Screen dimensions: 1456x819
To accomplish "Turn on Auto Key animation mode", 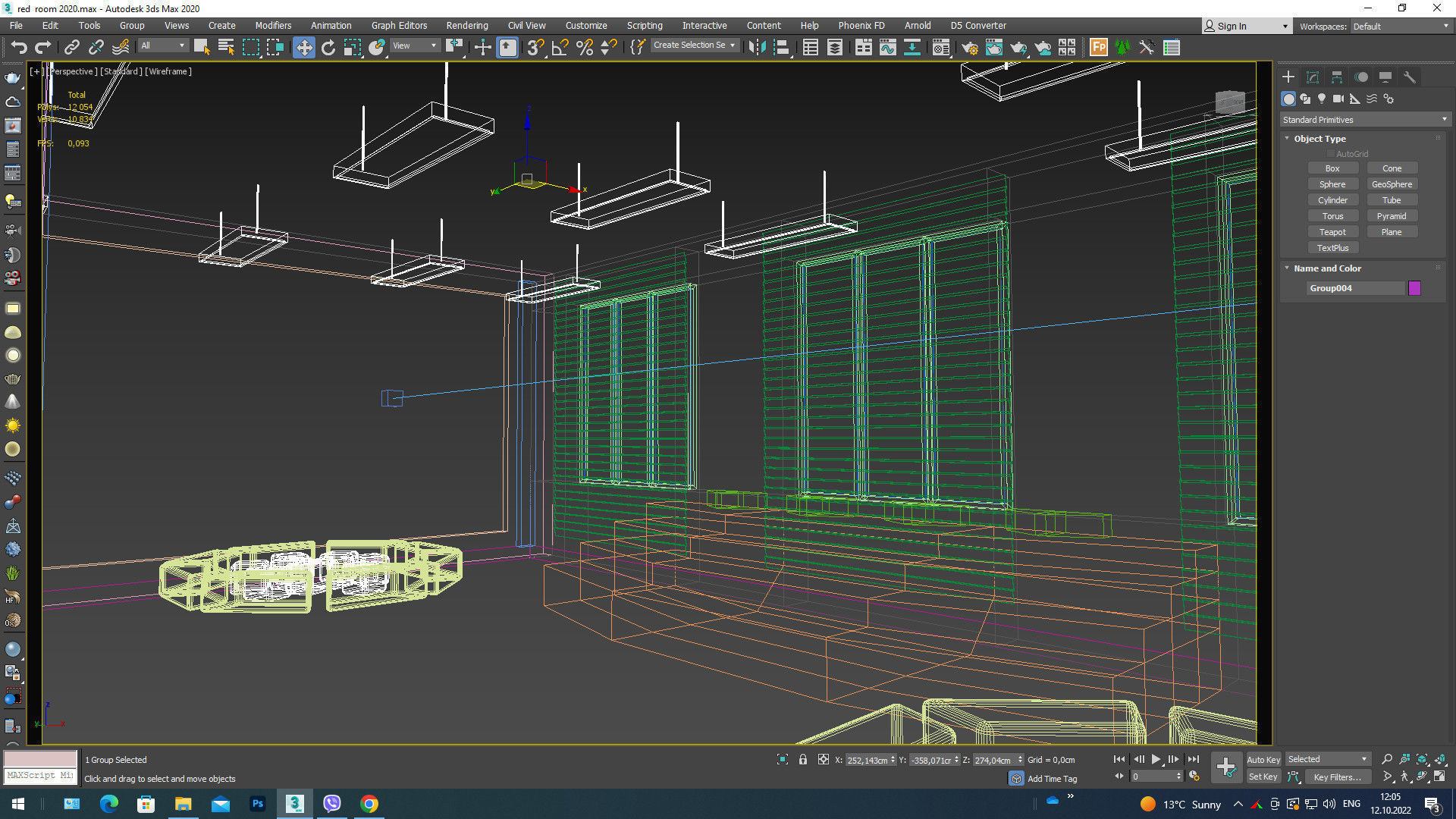I will point(1263,759).
